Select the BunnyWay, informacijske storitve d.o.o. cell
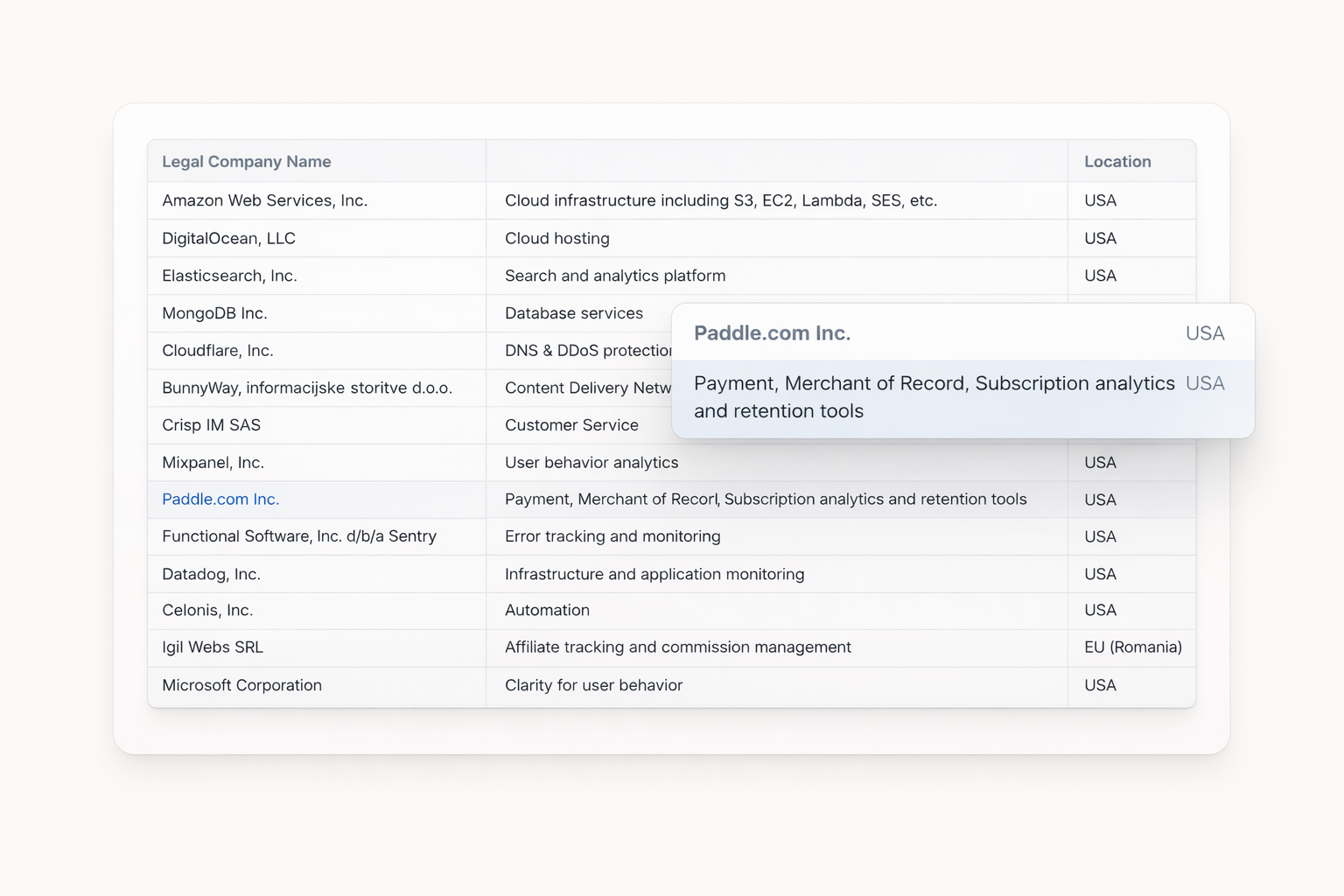 (x=307, y=388)
